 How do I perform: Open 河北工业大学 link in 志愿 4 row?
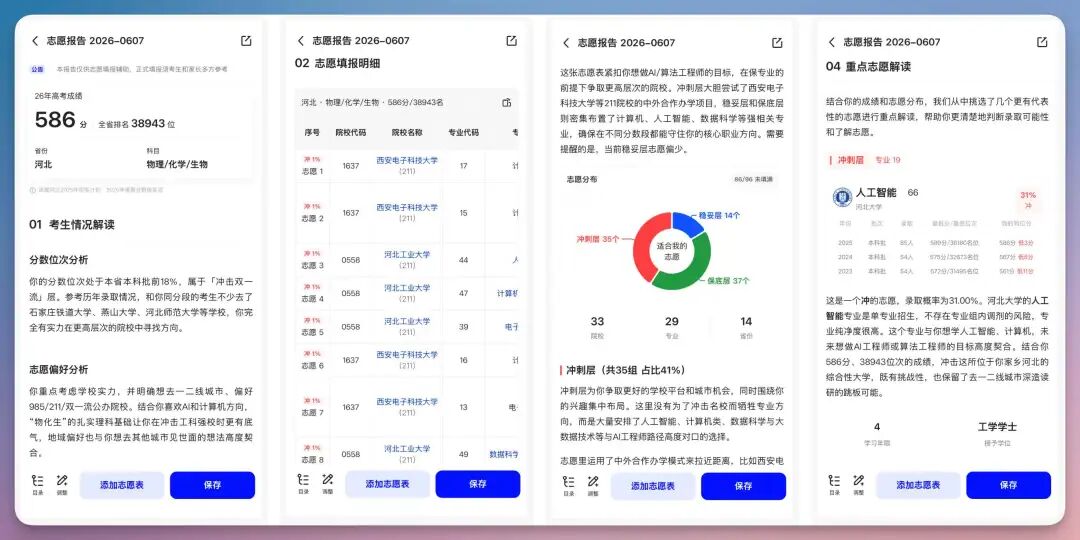(407, 288)
